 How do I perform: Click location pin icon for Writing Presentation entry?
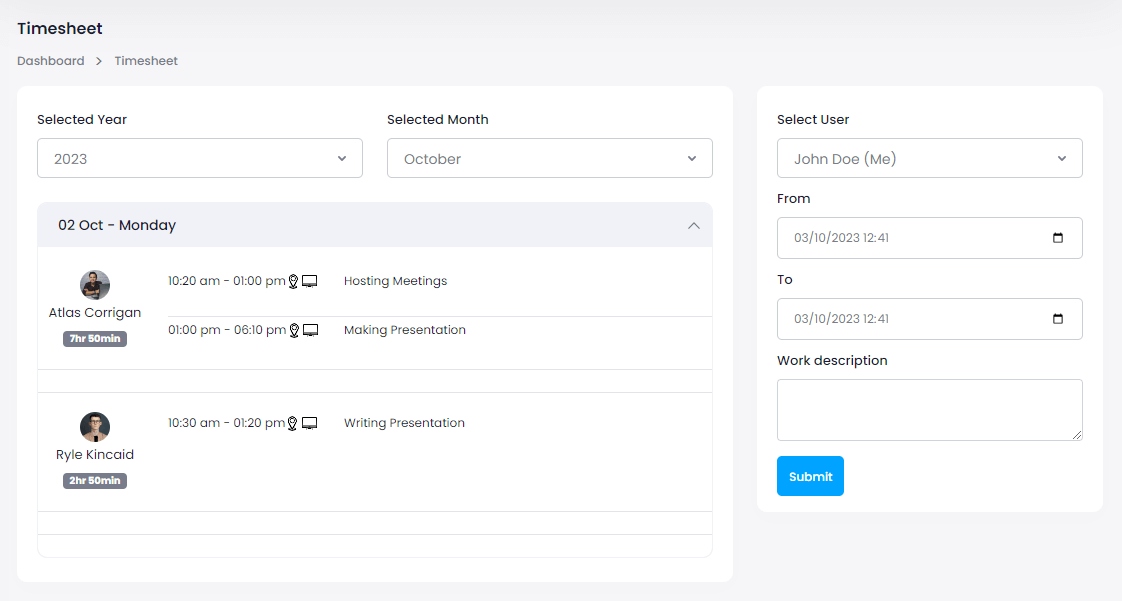[293, 424]
